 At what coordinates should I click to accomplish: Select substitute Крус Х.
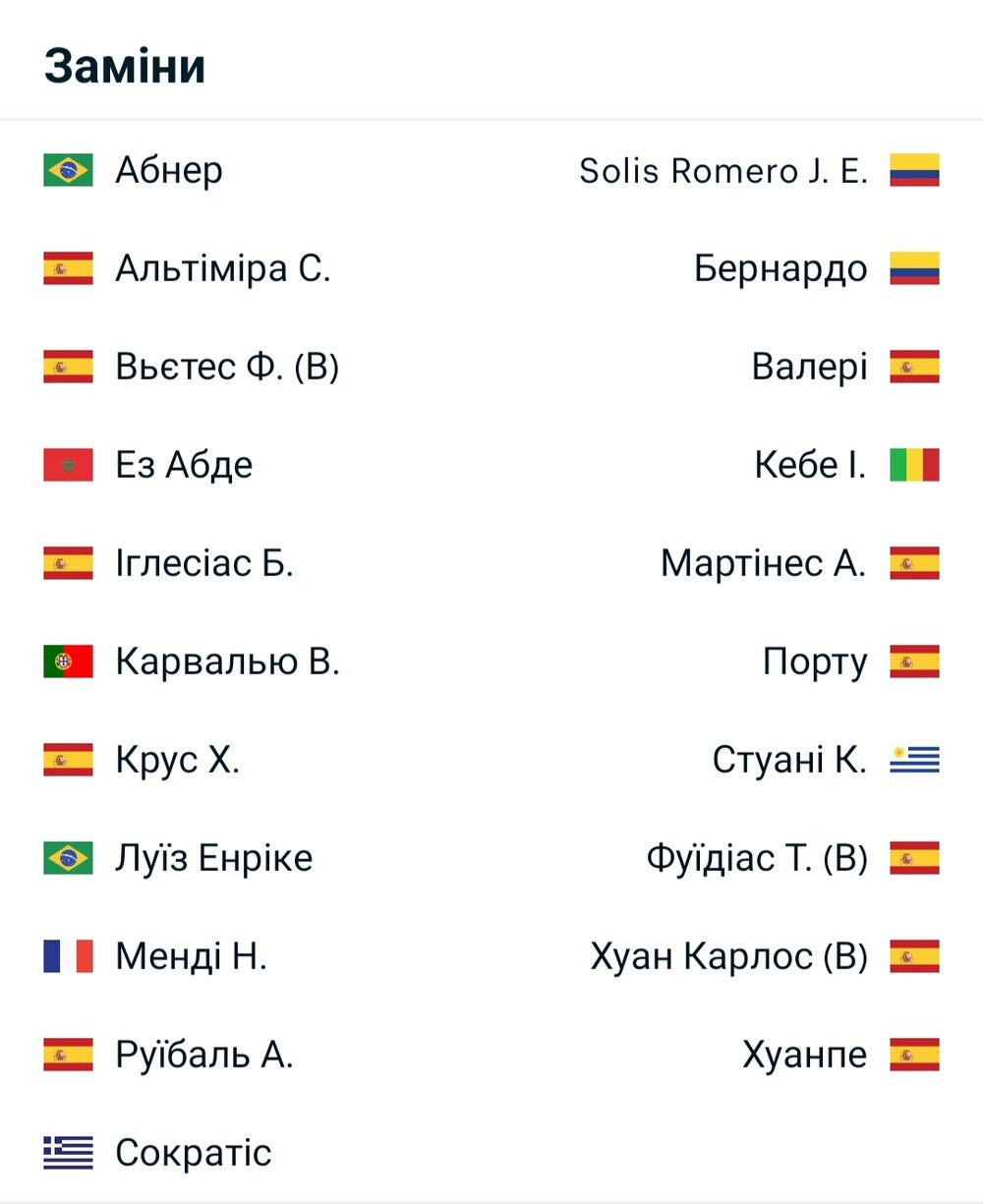coord(178,760)
